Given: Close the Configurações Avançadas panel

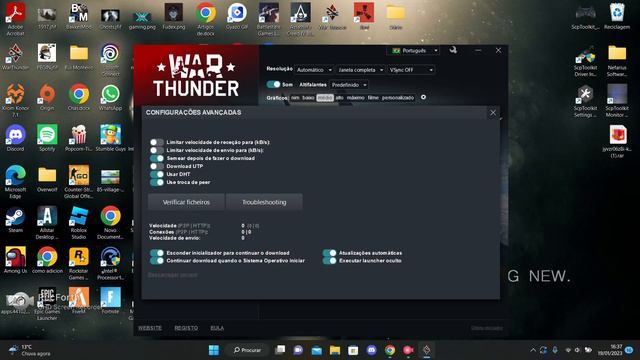Looking at the screenshot, I should coord(493,113).
